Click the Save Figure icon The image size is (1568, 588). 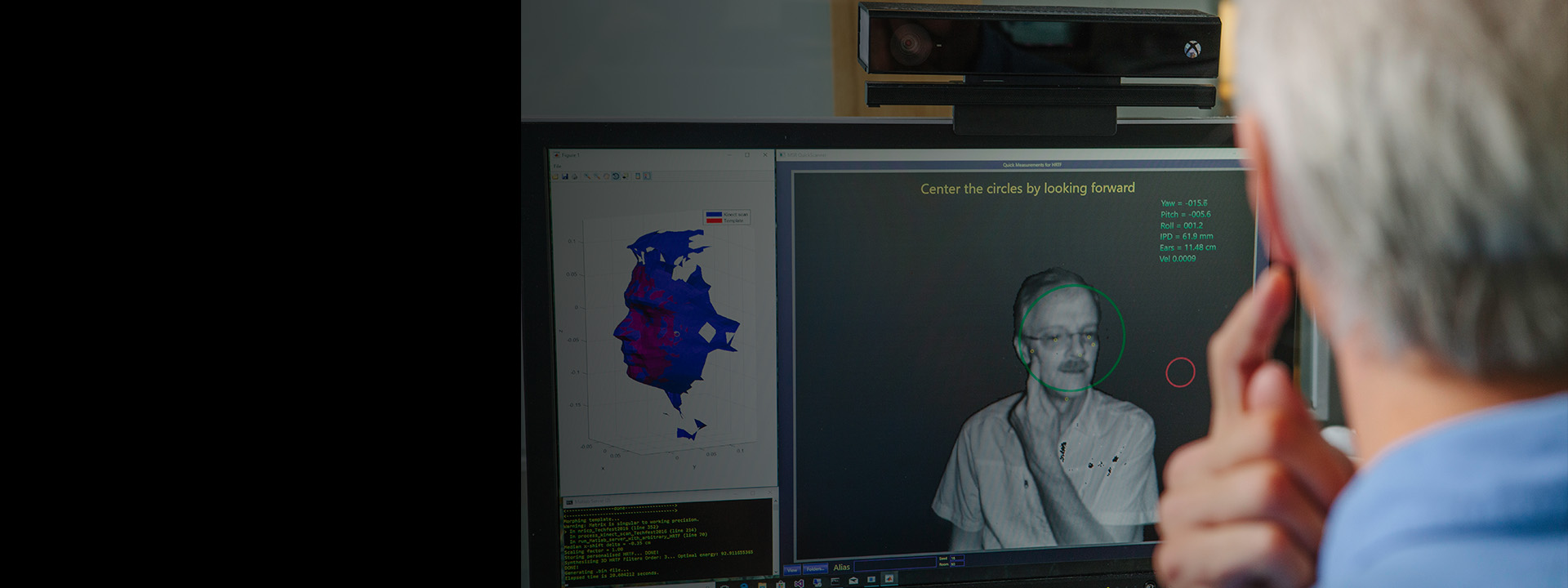pyautogui.click(x=565, y=176)
